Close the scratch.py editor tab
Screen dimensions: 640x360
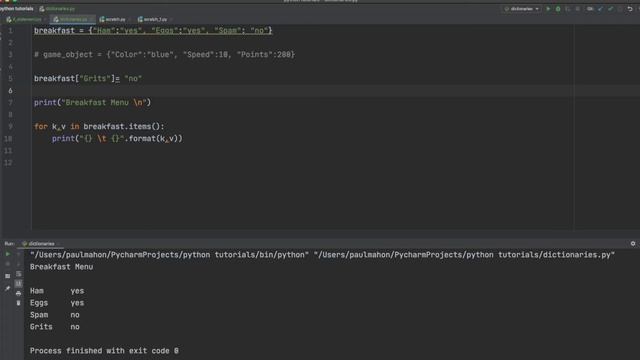coord(129,19)
